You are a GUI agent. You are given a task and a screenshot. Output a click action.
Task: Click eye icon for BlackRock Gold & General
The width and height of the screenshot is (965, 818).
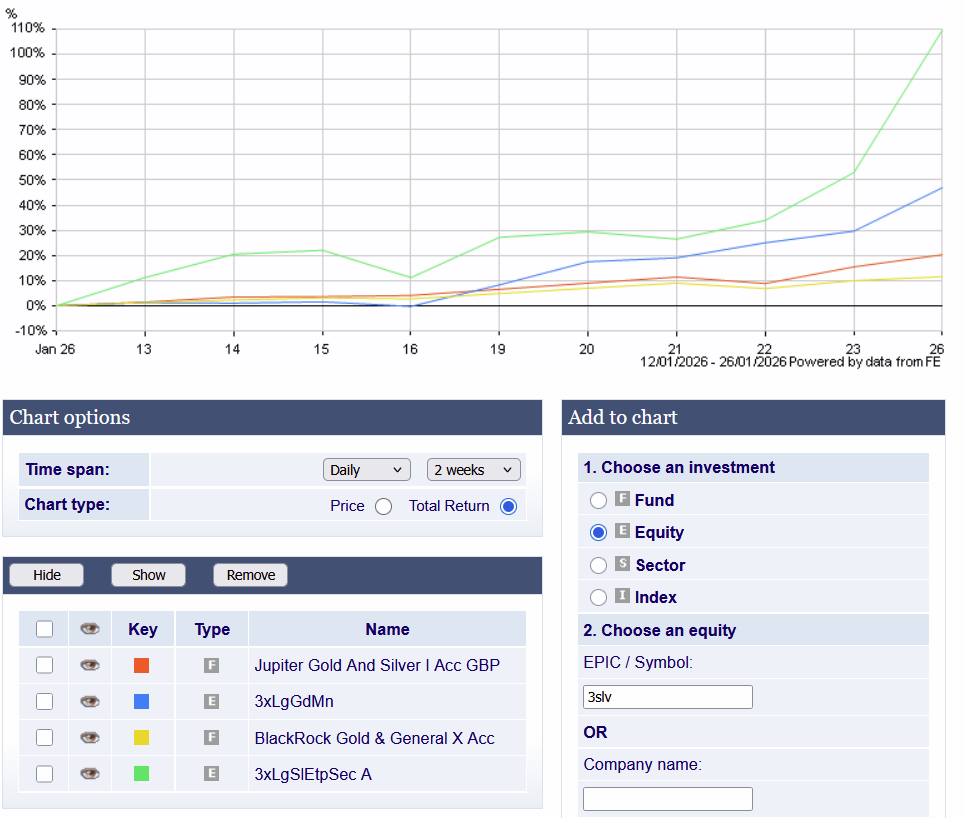90,738
